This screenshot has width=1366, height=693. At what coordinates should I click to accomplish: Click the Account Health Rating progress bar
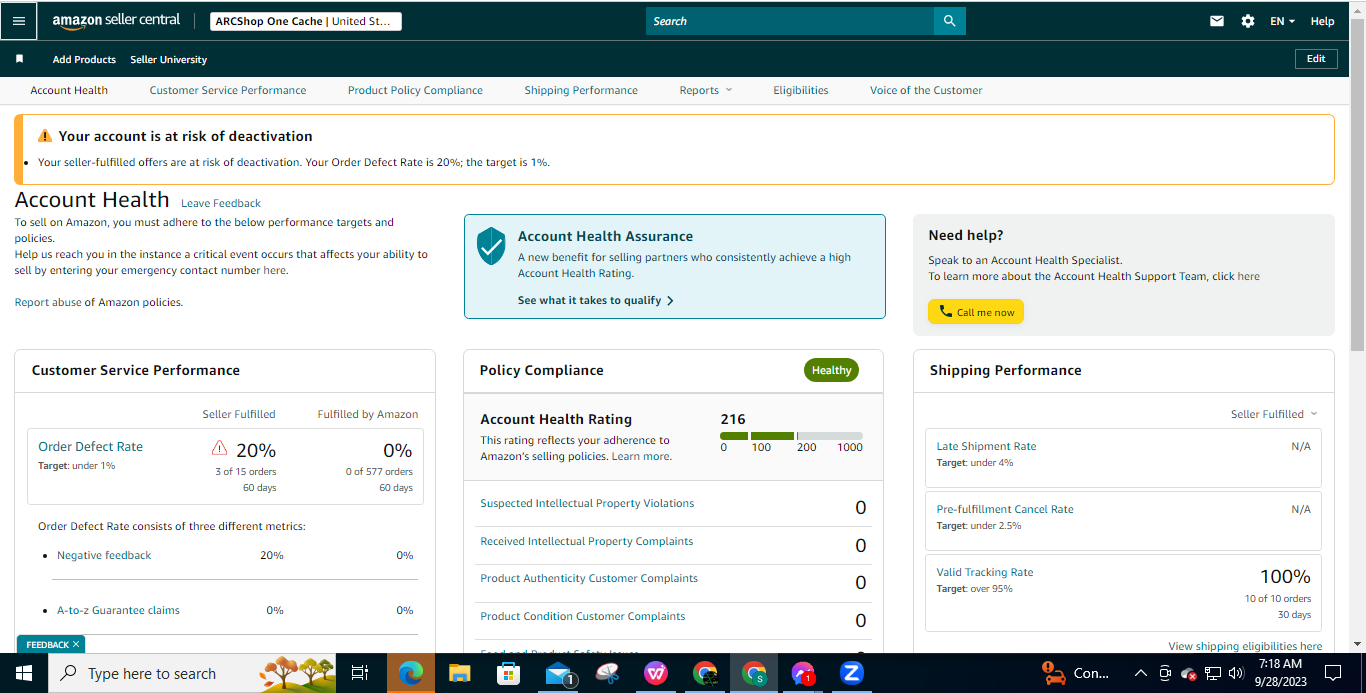pyautogui.click(x=791, y=436)
